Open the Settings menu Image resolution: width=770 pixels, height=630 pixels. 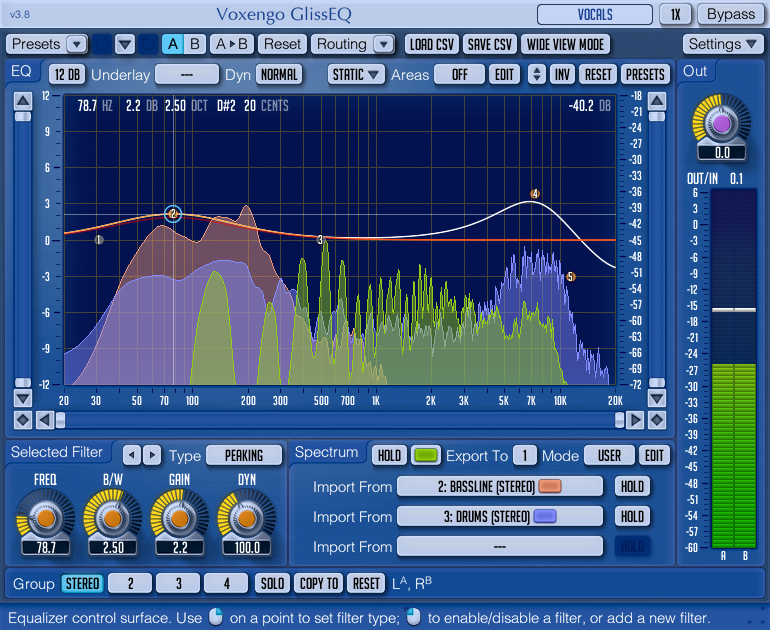(722, 44)
